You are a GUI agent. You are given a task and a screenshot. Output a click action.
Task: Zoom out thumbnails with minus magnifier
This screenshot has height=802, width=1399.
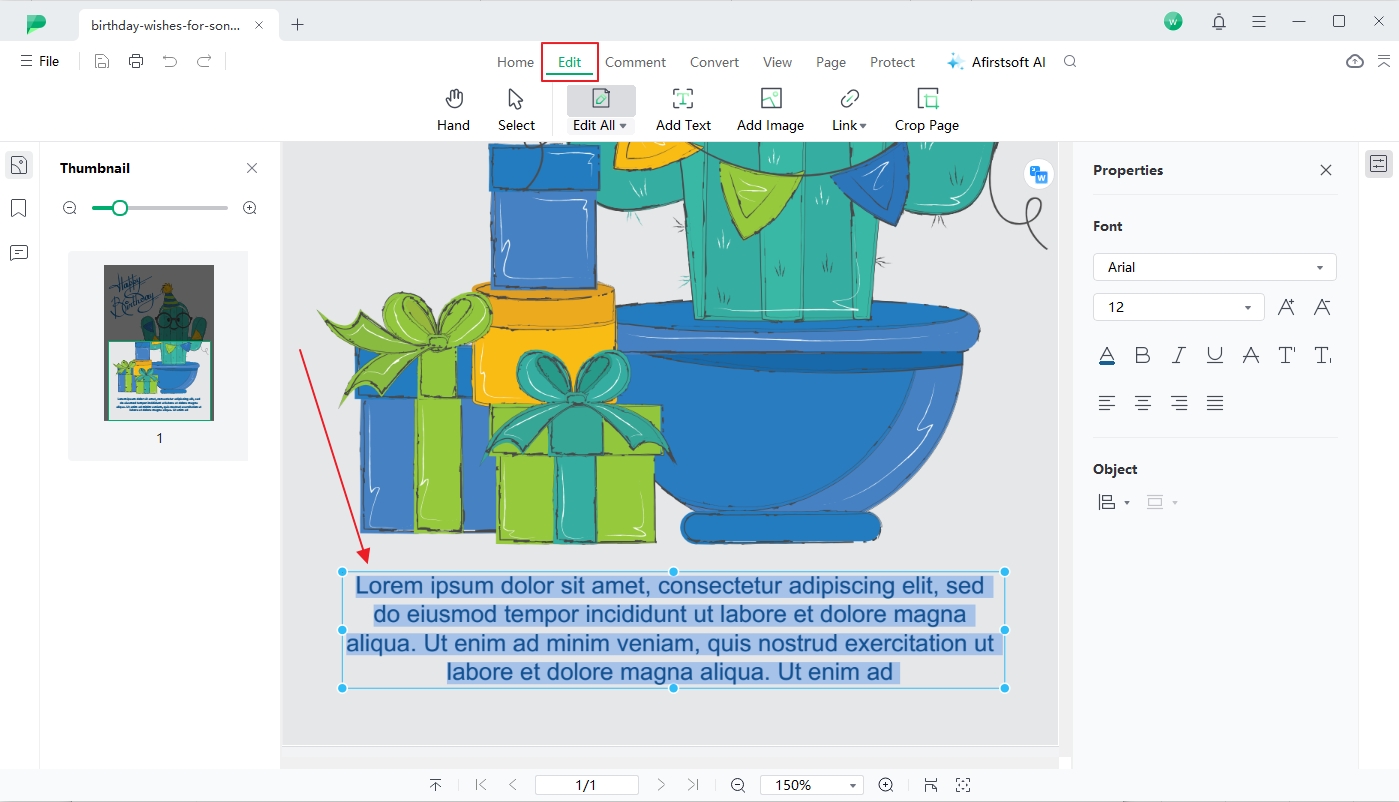pos(70,208)
